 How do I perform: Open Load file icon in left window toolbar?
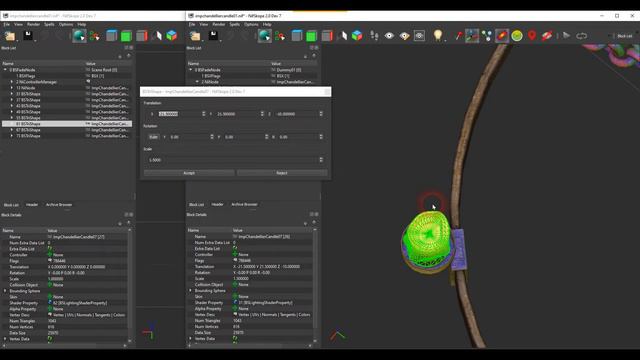coord(10,36)
